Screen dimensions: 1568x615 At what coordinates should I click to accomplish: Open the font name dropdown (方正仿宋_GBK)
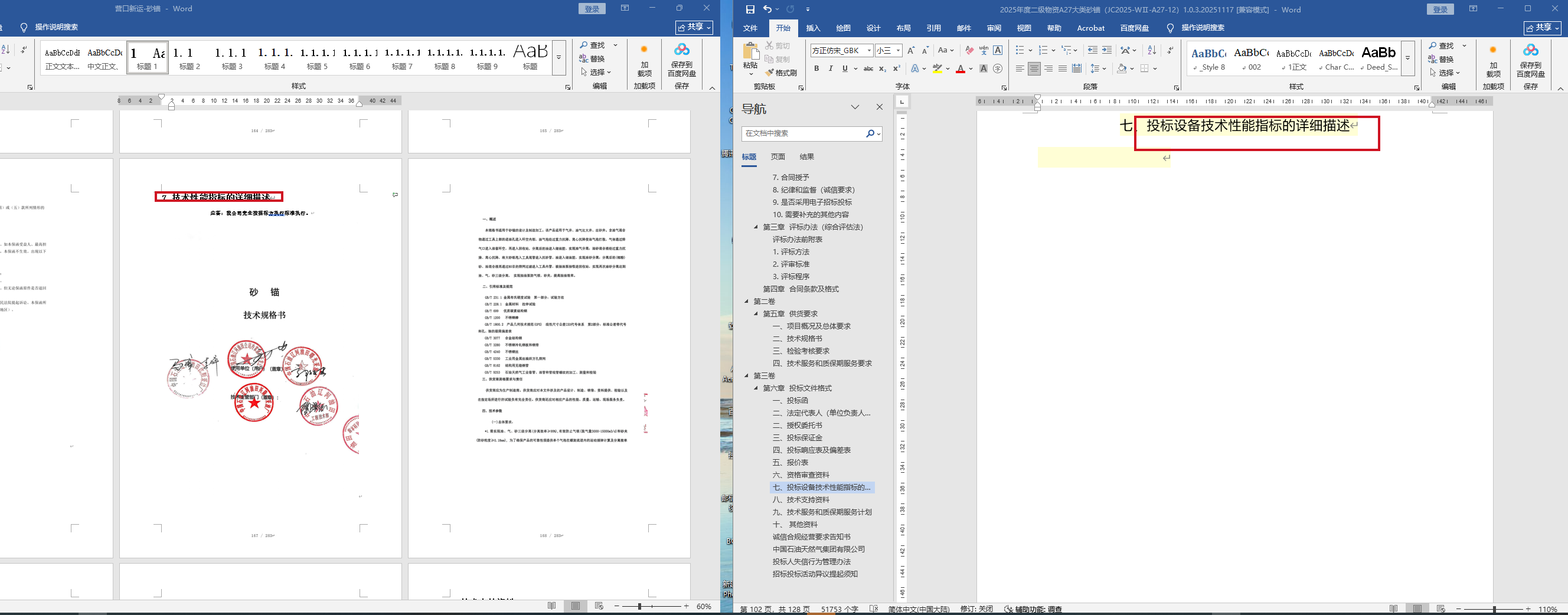click(x=869, y=51)
